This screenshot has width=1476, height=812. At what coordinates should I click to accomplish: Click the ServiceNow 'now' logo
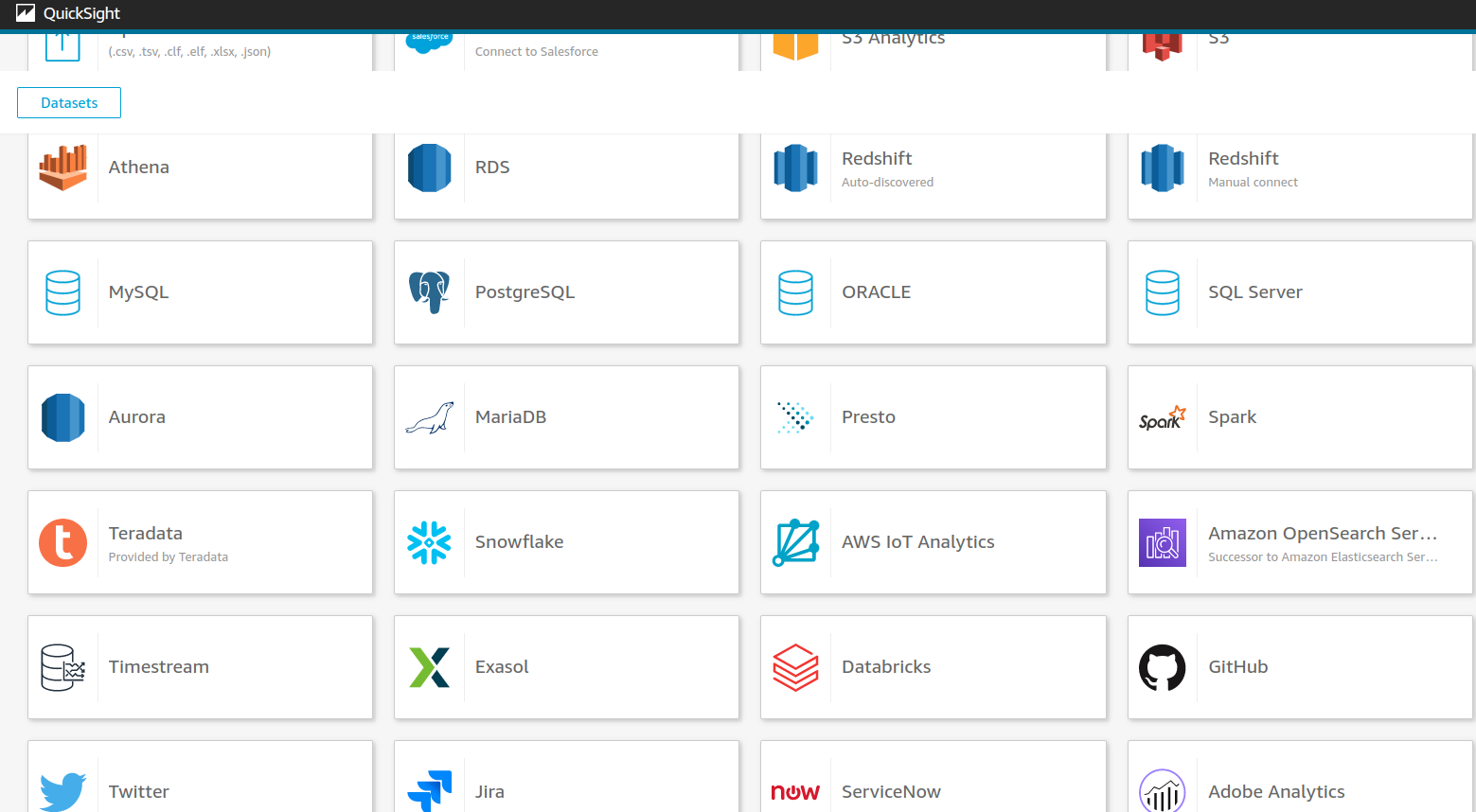point(796,792)
